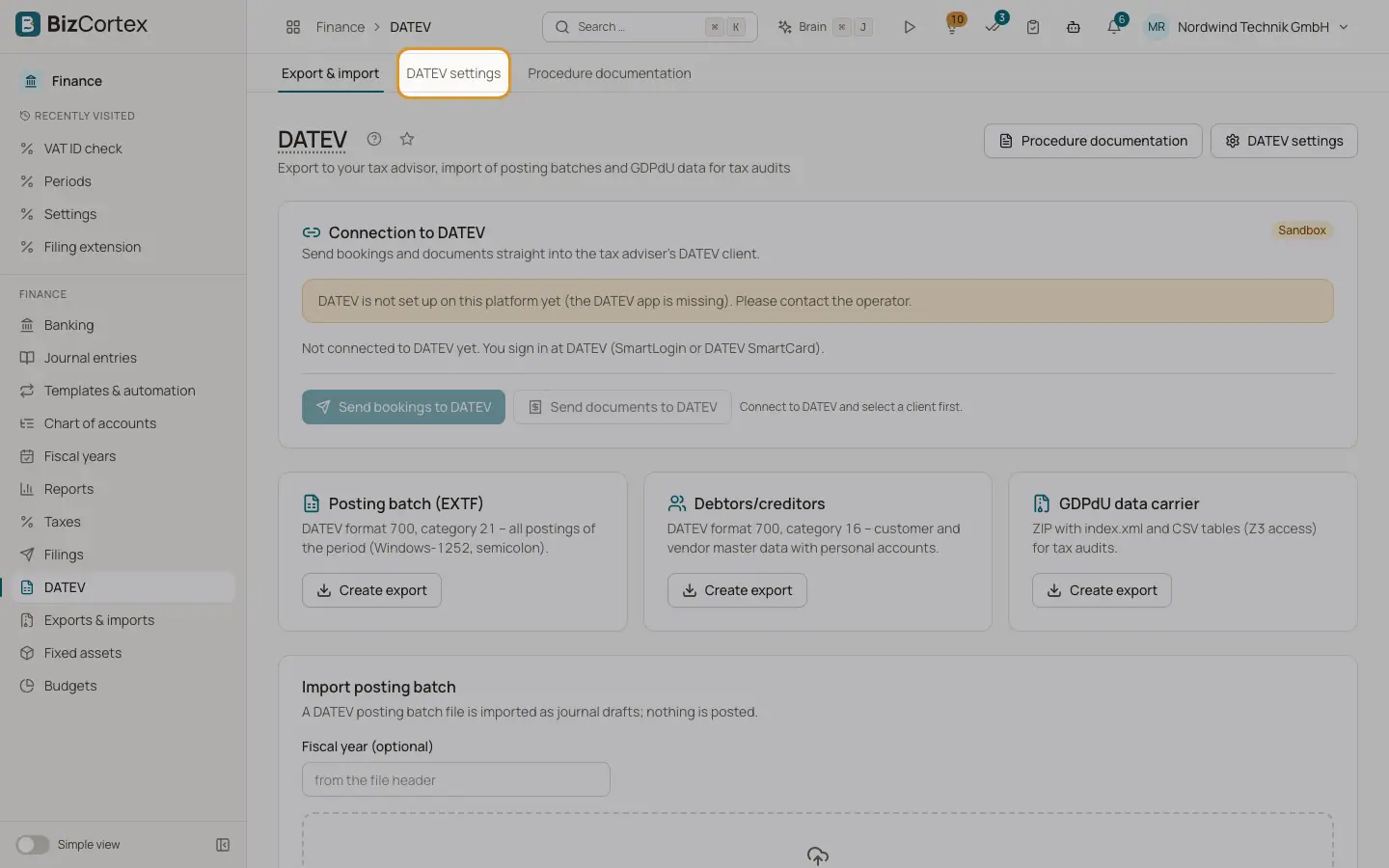Create export for Posting batch (EXTF)
The height and width of the screenshot is (868, 1389).
(371, 590)
